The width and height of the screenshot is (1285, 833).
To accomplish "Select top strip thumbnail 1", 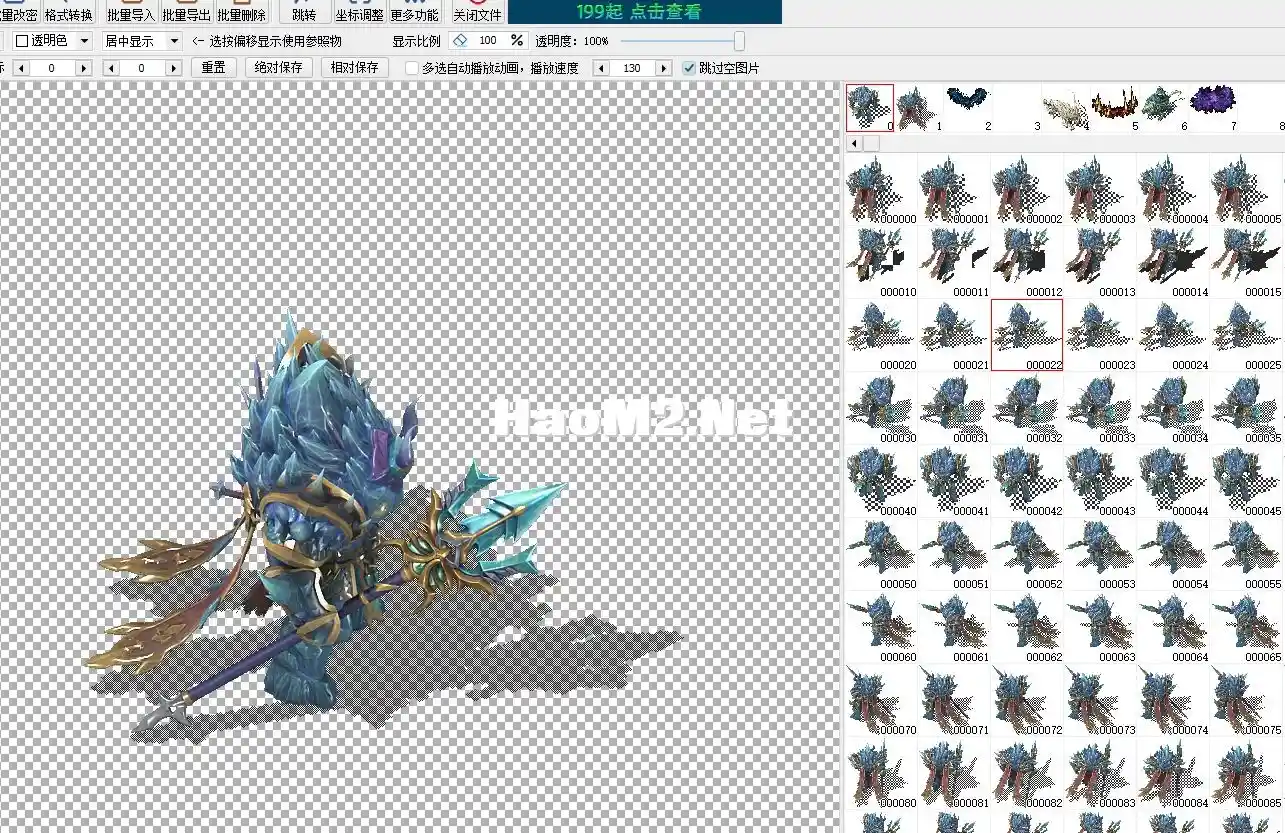I will 918,108.
